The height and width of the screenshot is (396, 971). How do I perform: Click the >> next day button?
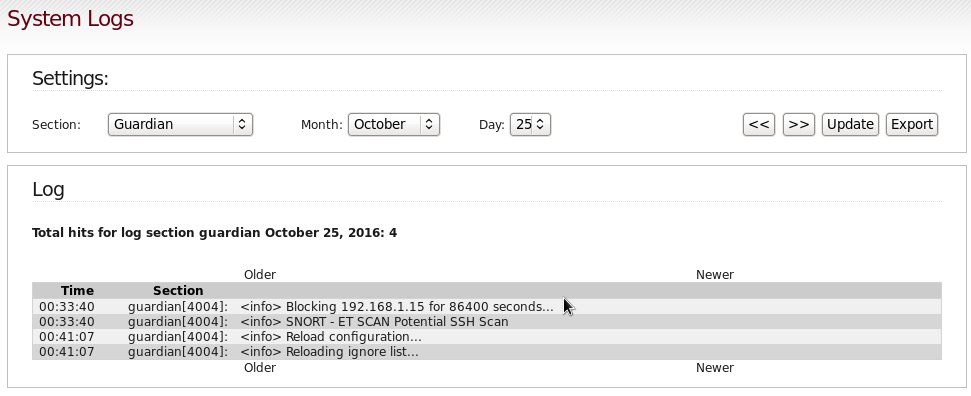pyautogui.click(x=798, y=125)
